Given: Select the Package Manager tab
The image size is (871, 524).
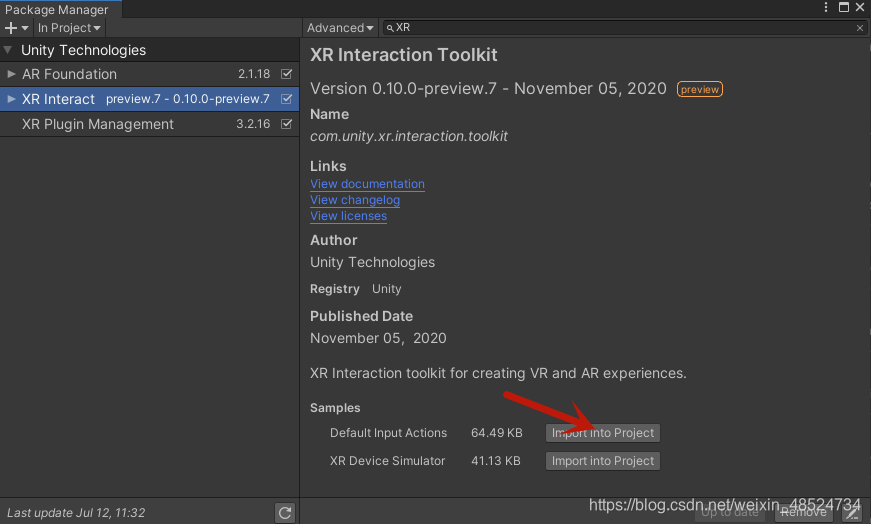Looking at the screenshot, I should (x=57, y=9).
